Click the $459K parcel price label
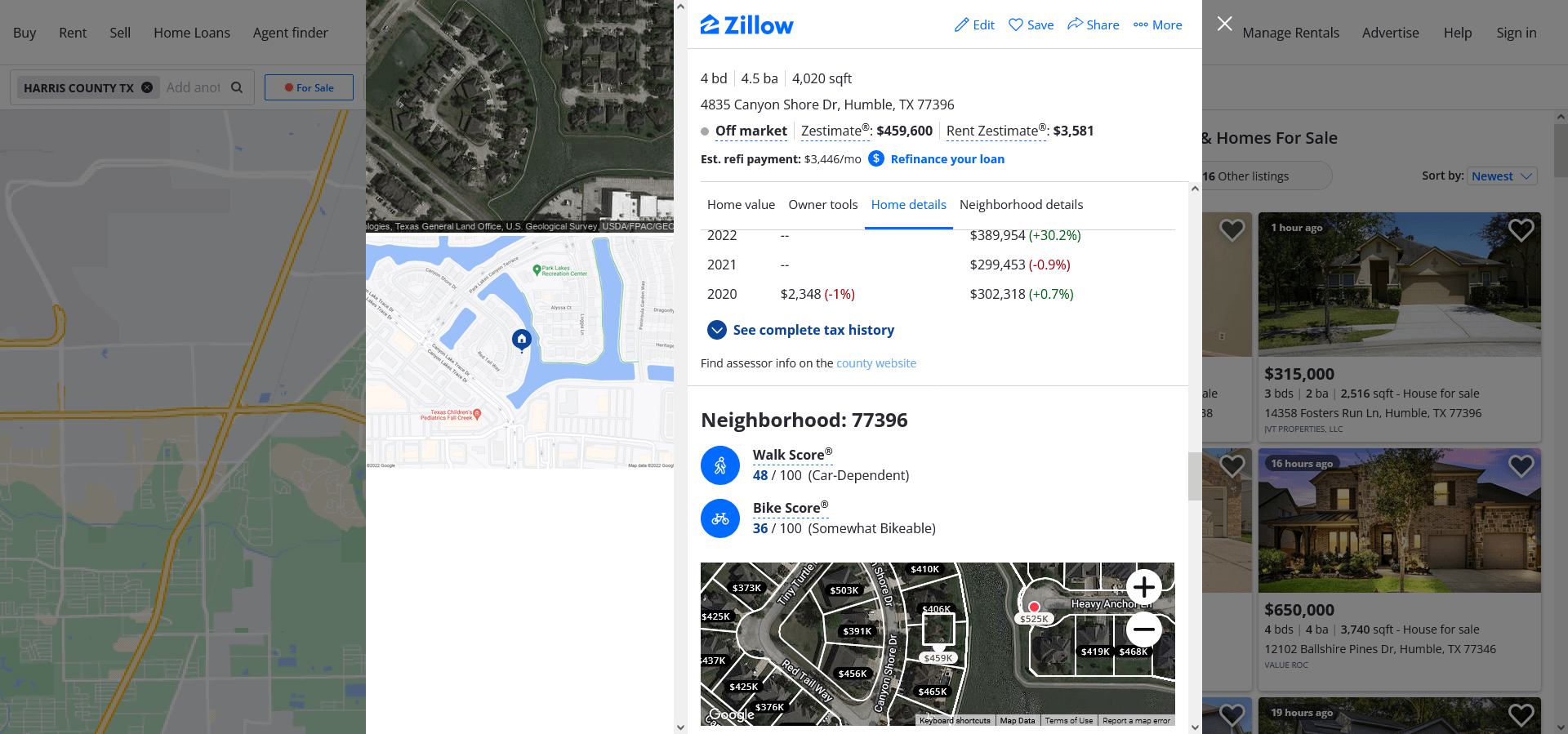The width and height of the screenshot is (1568, 734). [x=938, y=658]
